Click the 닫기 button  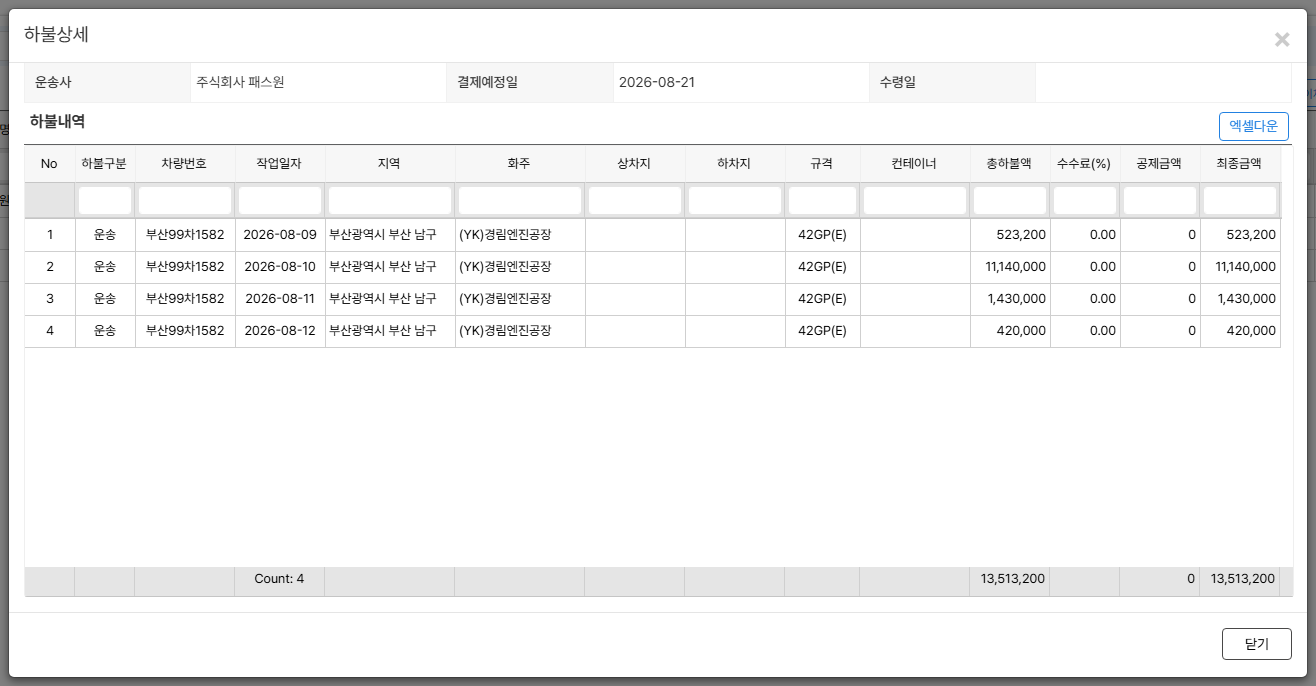pyautogui.click(x=1256, y=644)
